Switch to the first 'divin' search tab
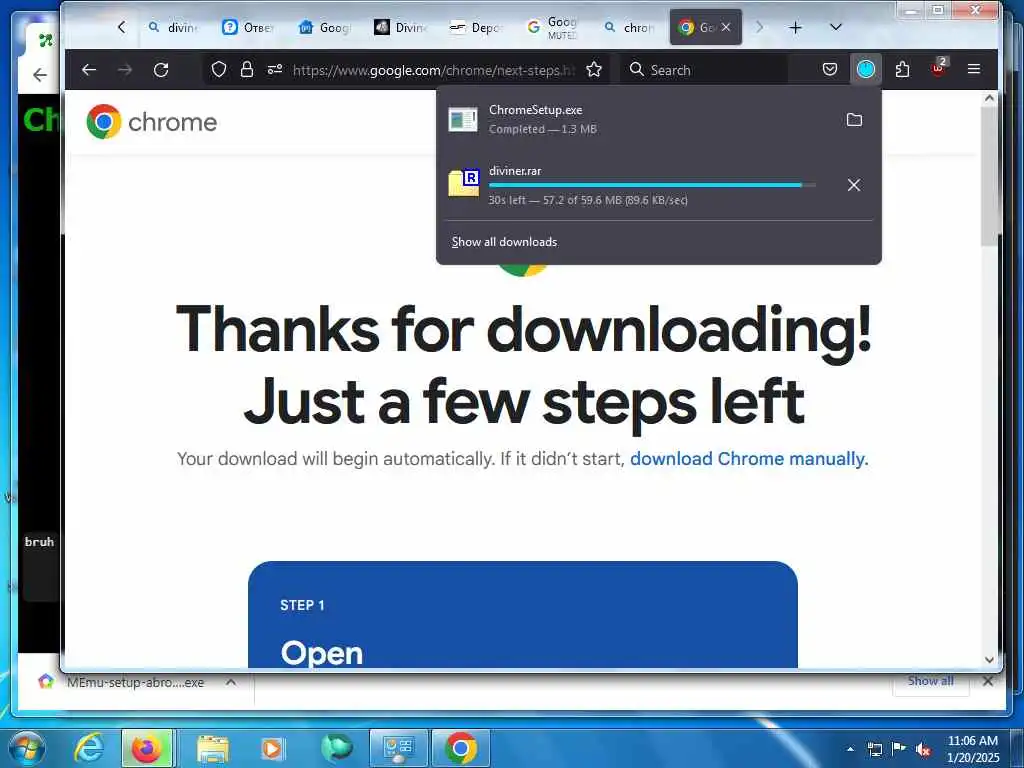The image size is (1024, 768). (x=173, y=27)
